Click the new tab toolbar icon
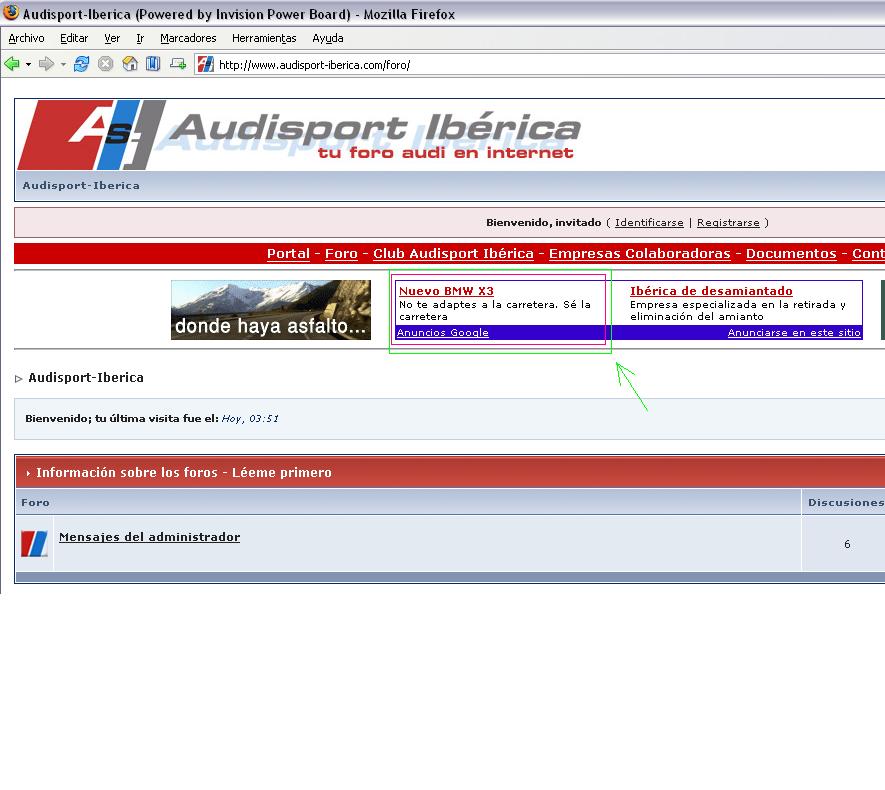The height and width of the screenshot is (790, 885). point(178,63)
